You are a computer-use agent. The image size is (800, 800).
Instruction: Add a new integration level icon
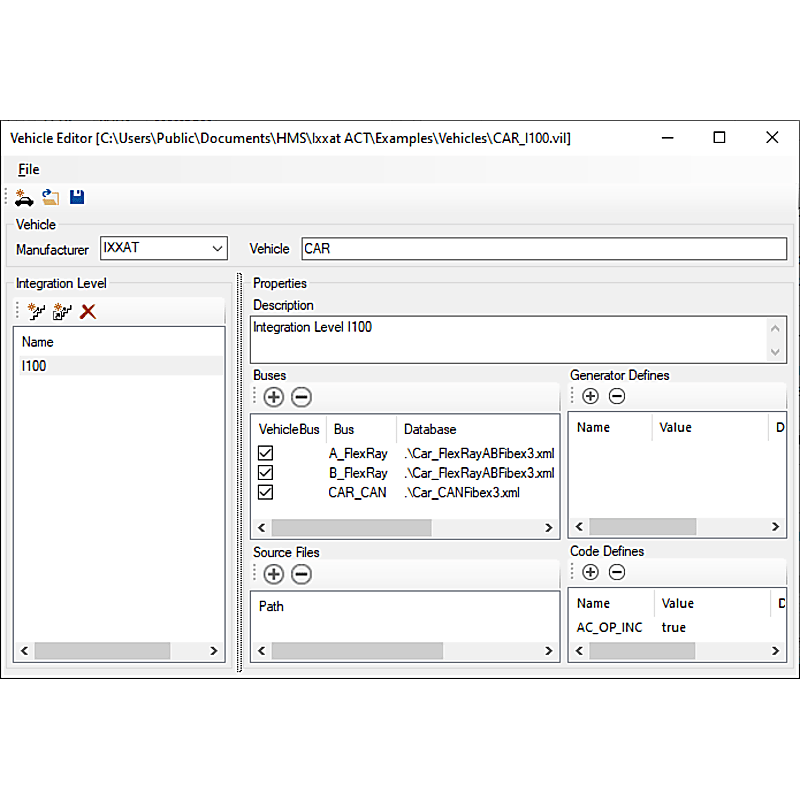pyautogui.click(x=36, y=311)
